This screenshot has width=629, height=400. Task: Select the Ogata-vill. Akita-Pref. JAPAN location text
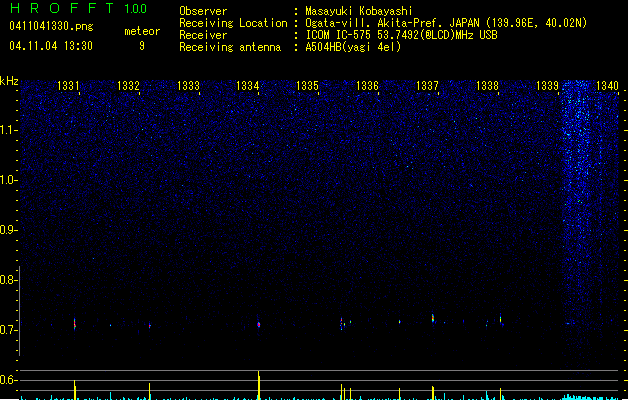pos(446,23)
